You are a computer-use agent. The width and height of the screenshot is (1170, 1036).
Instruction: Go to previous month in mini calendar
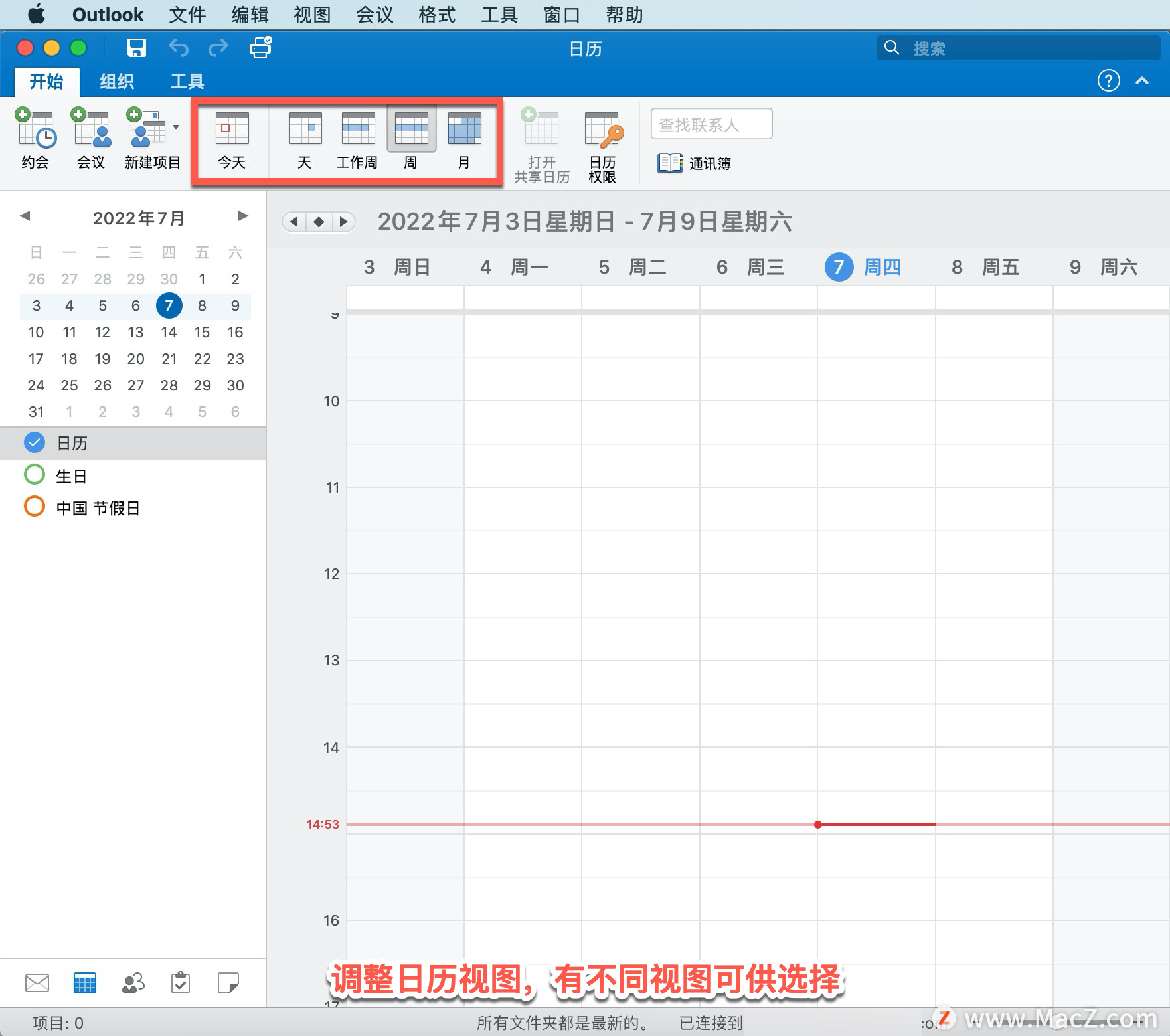pyautogui.click(x=25, y=216)
